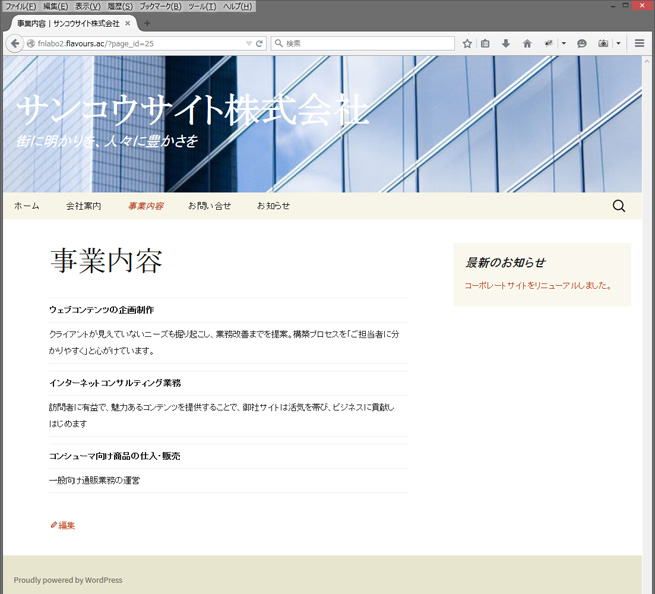Click the site search magnifier icon
This screenshot has height=594, width=655.
coord(618,206)
